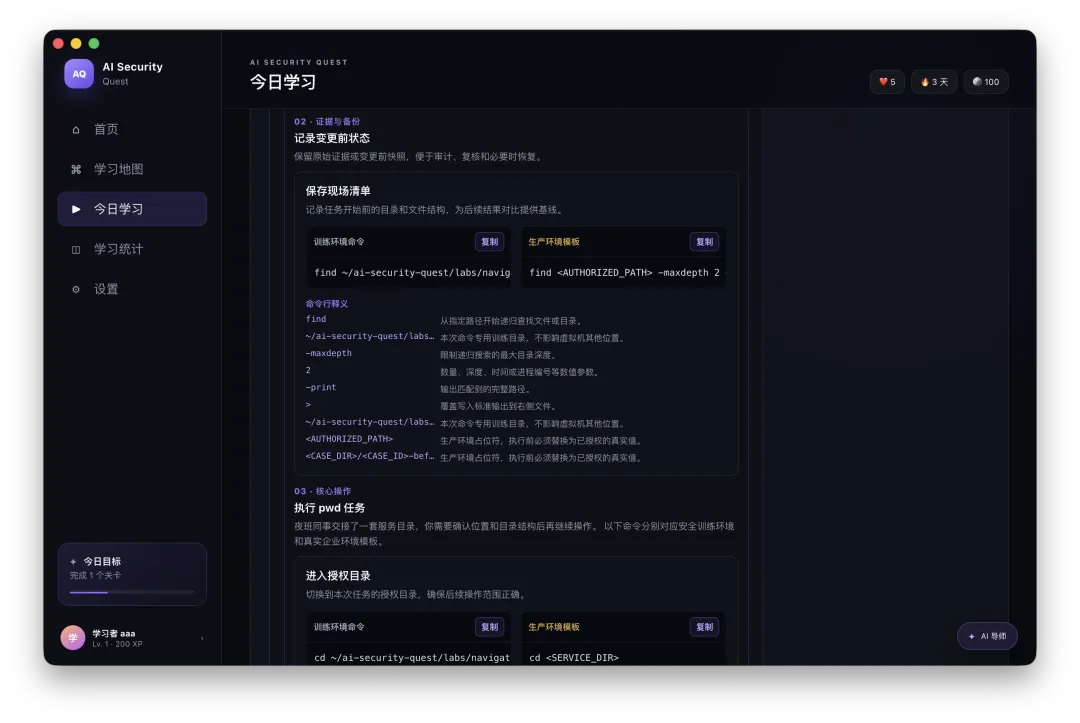This screenshot has height=723, width=1080.
Task: Click the 学习者 aaa username
Action: (x=114, y=633)
